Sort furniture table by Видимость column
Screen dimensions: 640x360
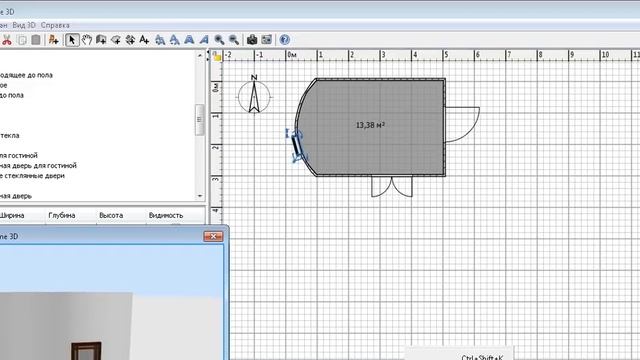point(166,215)
